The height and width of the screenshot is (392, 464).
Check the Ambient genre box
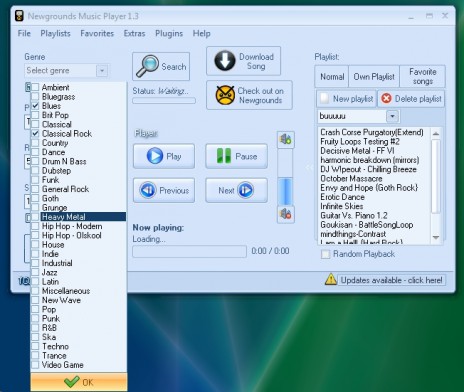coord(35,87)
